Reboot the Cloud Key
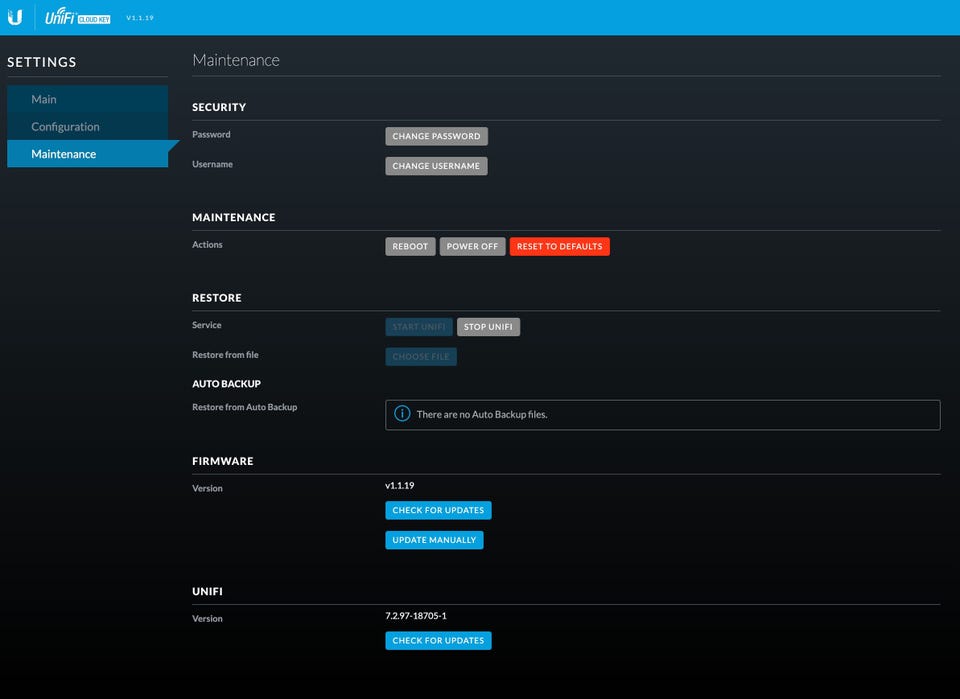Image resolution: width=960 pixels, height=699 pixels. (x=410, y=246)
